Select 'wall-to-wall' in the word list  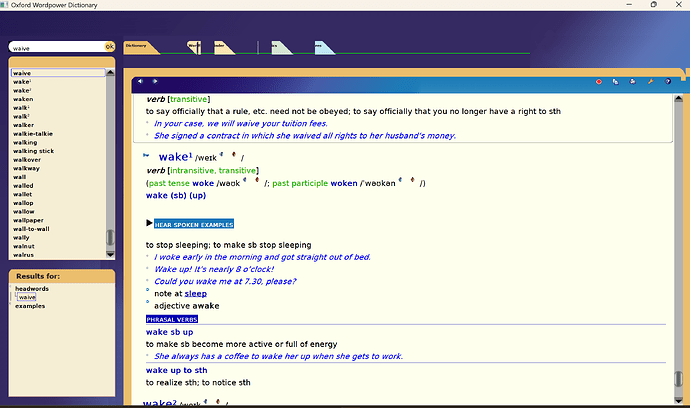31,229
